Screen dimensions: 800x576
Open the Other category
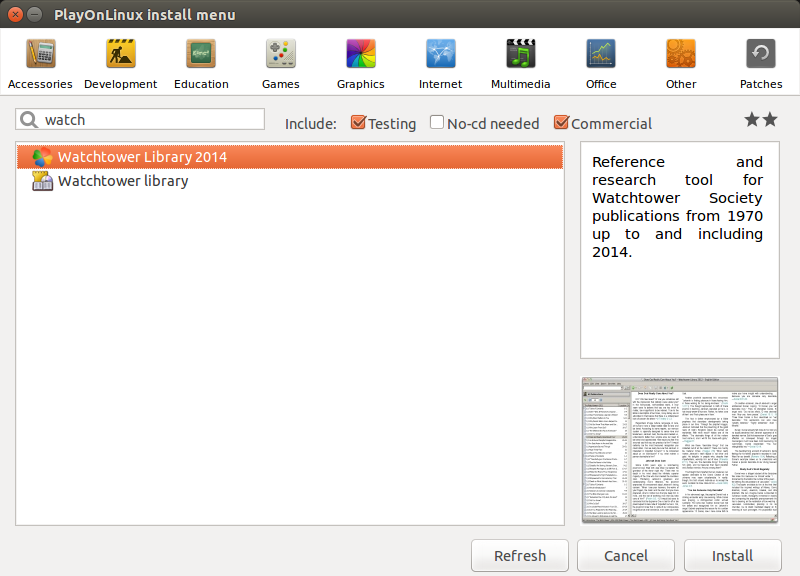(681, 54)
